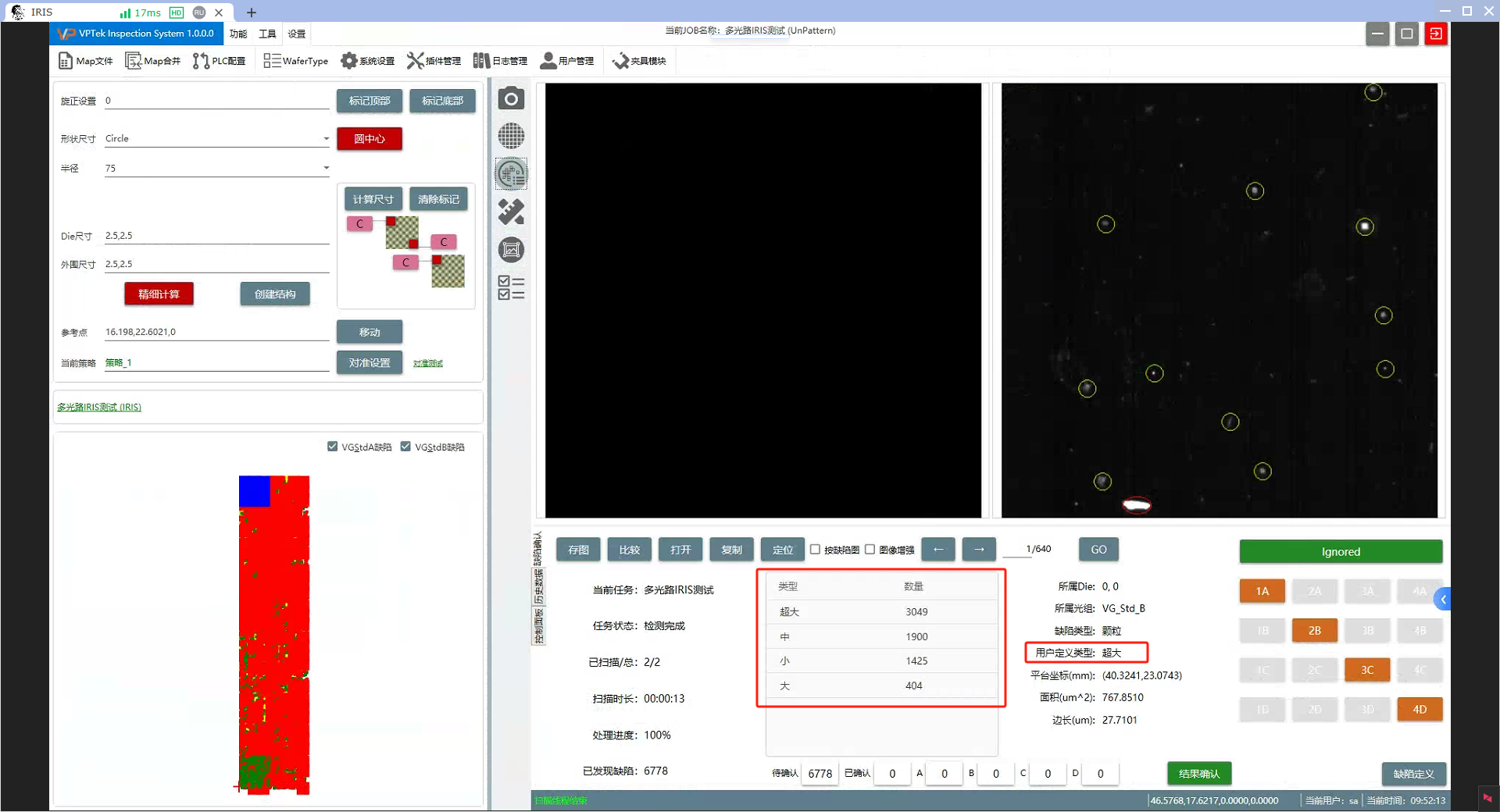
Task: Expand the 形状尺寸 Circle dropdown
Action: pyautogui.click(x=217, y=139)
